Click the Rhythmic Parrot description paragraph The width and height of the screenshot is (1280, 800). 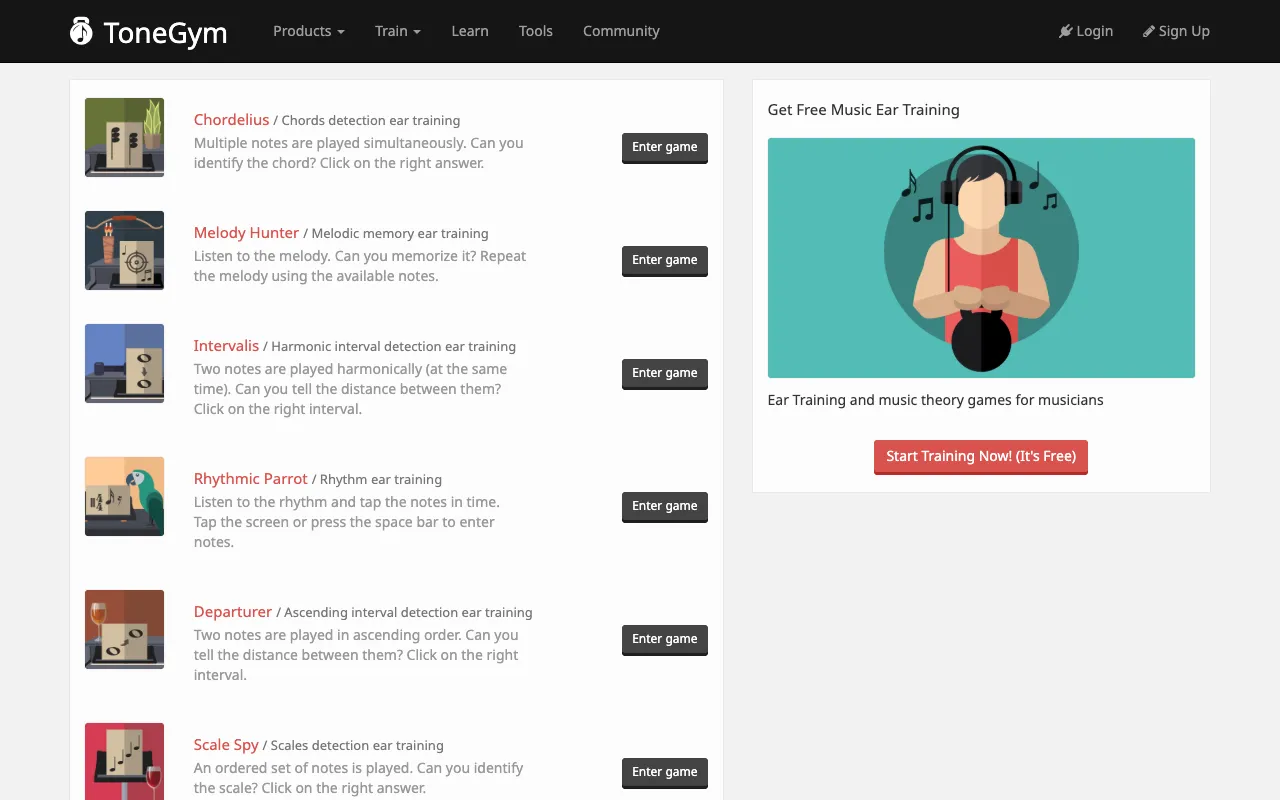[347, 522]
